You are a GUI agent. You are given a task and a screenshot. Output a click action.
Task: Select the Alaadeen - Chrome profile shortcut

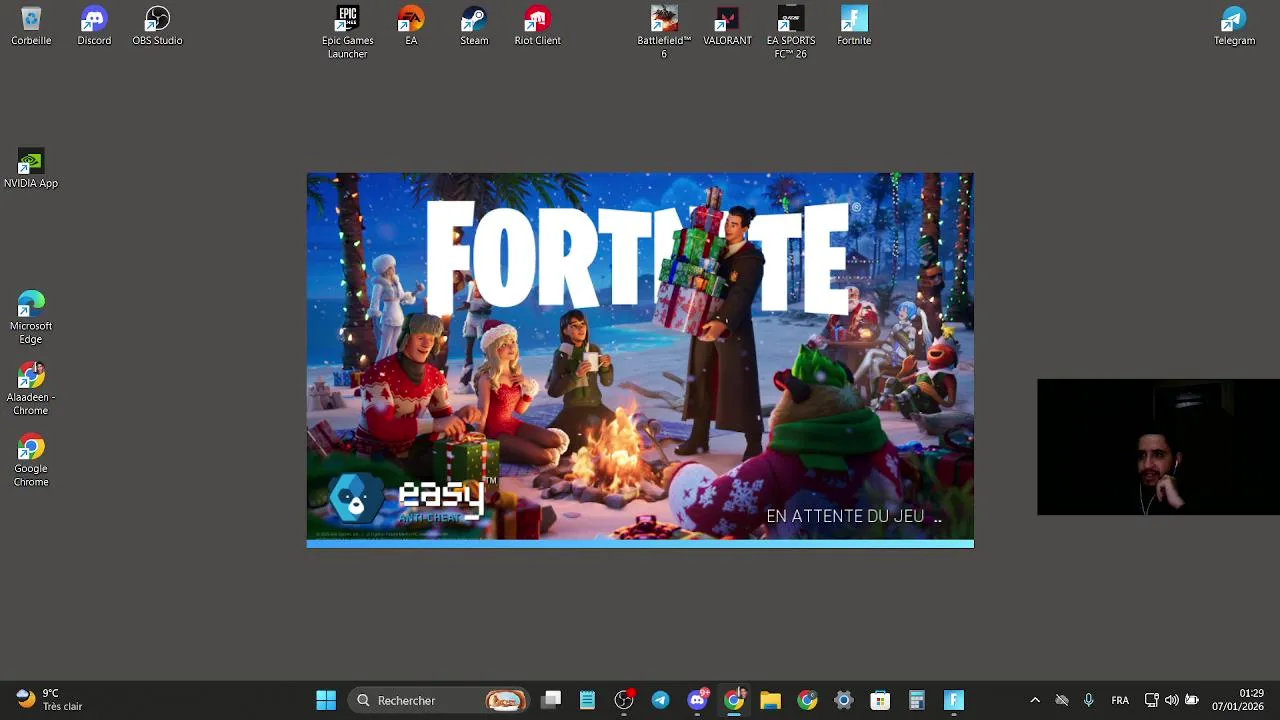31,389
